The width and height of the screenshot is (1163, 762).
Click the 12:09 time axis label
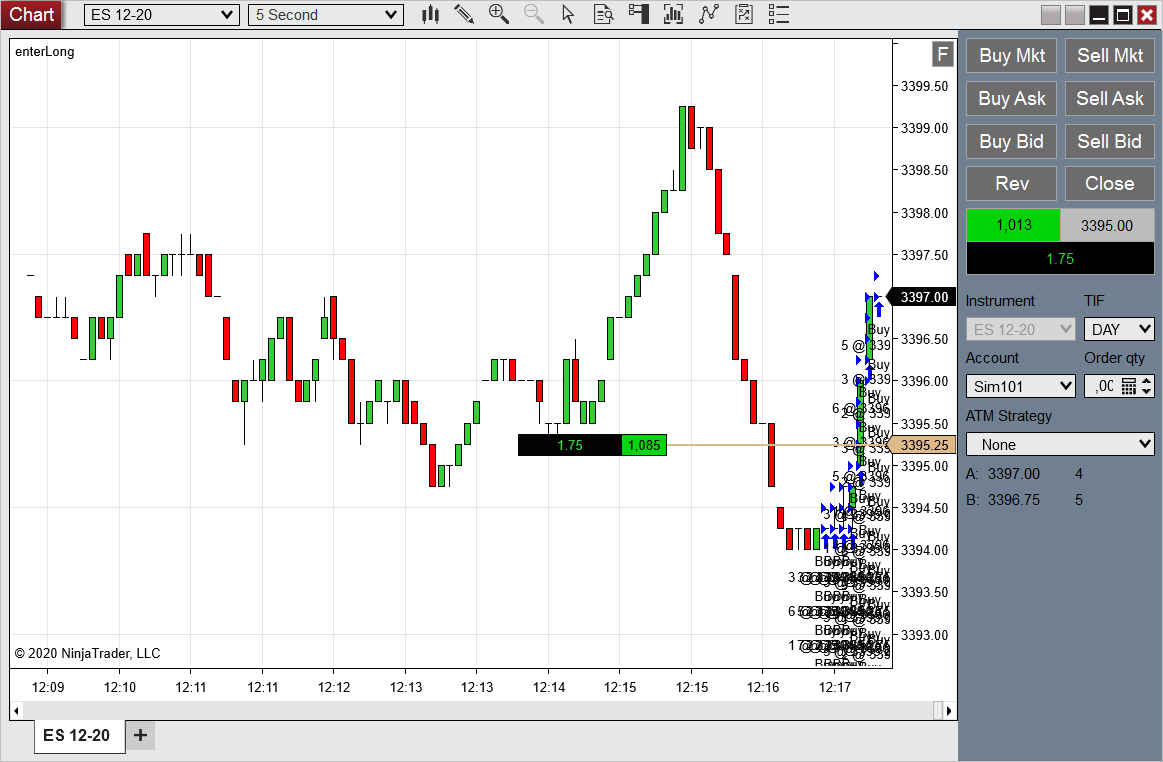pyautogui.click(x=48, y=687)
